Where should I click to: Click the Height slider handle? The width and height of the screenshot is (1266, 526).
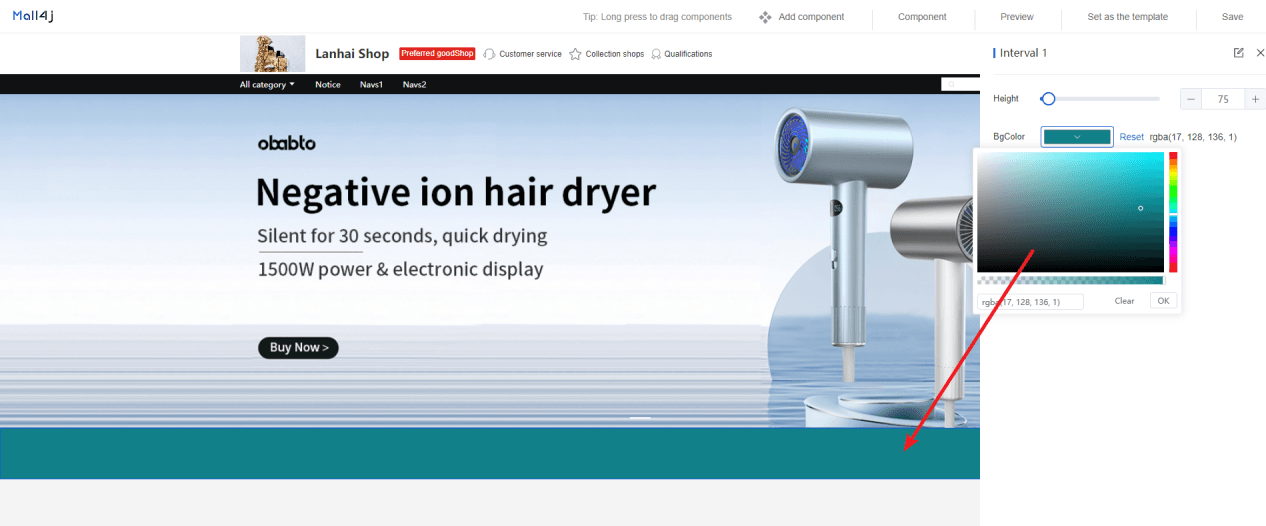(1048, 99)
